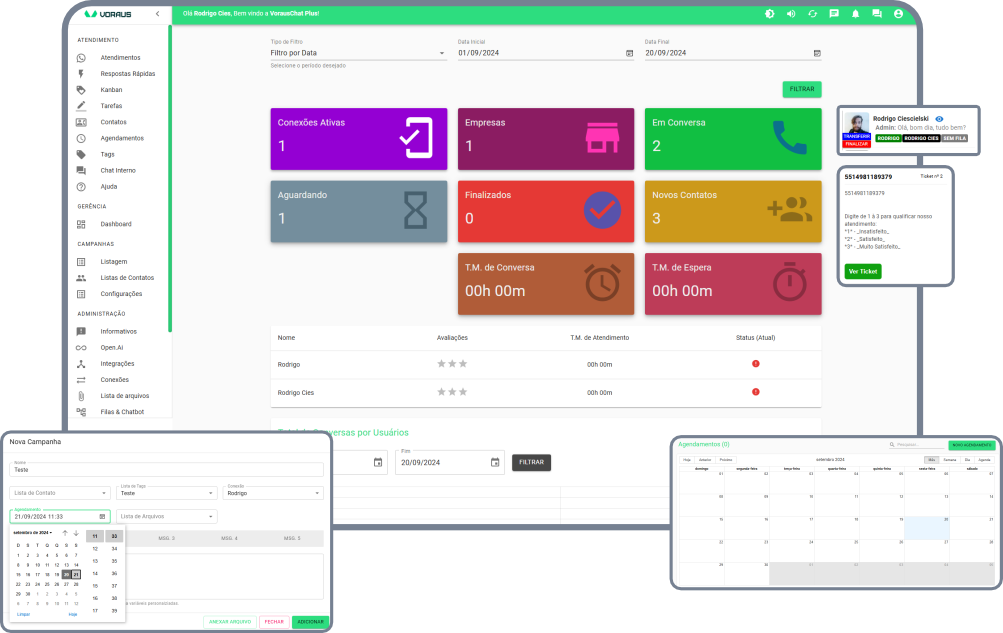Screen dimensions: 1003x633
Task: Open the Data Final calendar picker icon
Action: tap(817, 53)
